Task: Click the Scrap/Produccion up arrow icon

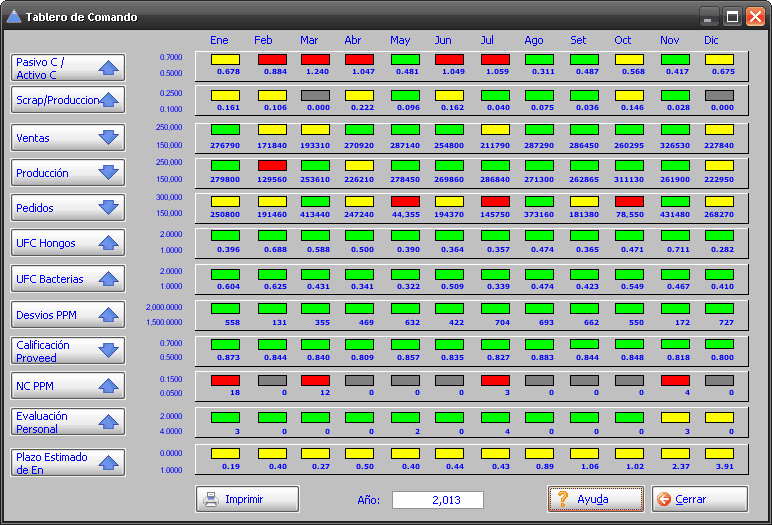Action: [108, 100]
